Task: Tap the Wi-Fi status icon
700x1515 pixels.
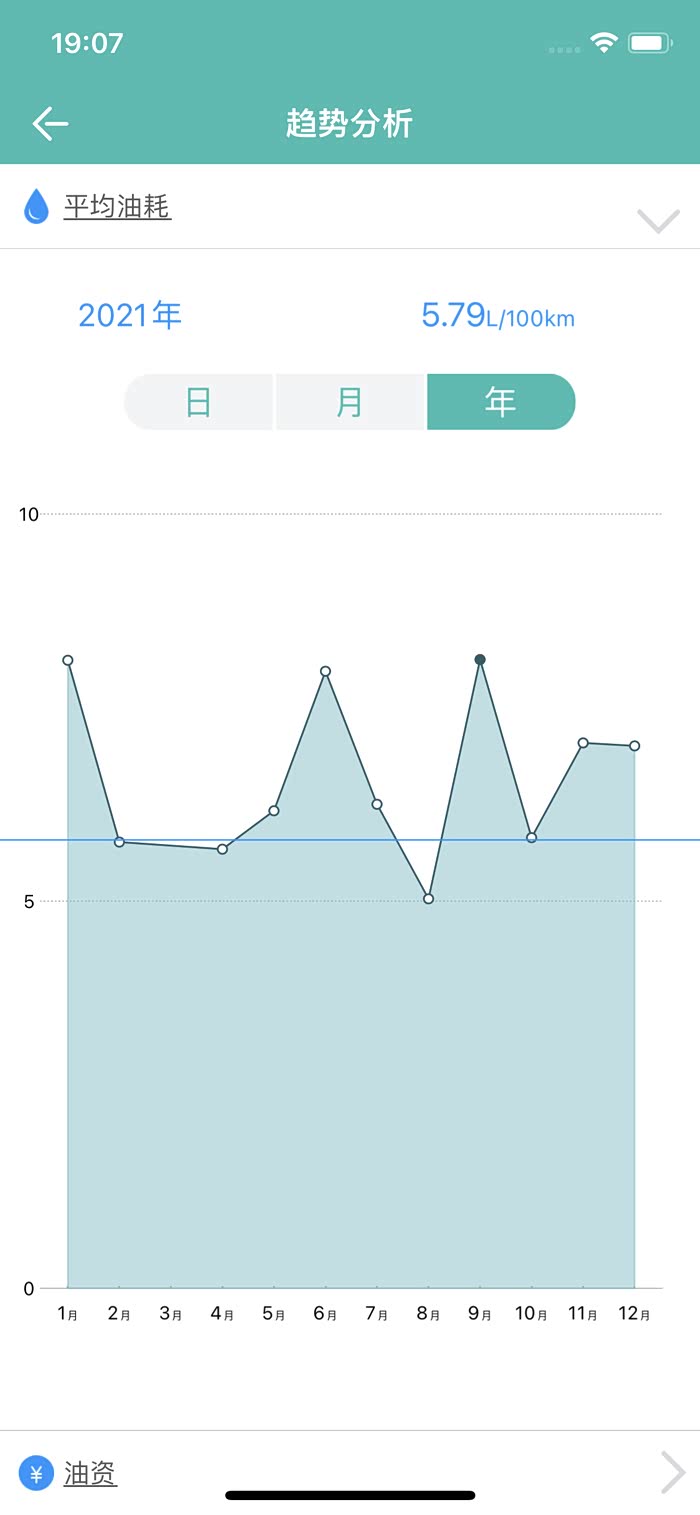Action: (x=603, y=43)
